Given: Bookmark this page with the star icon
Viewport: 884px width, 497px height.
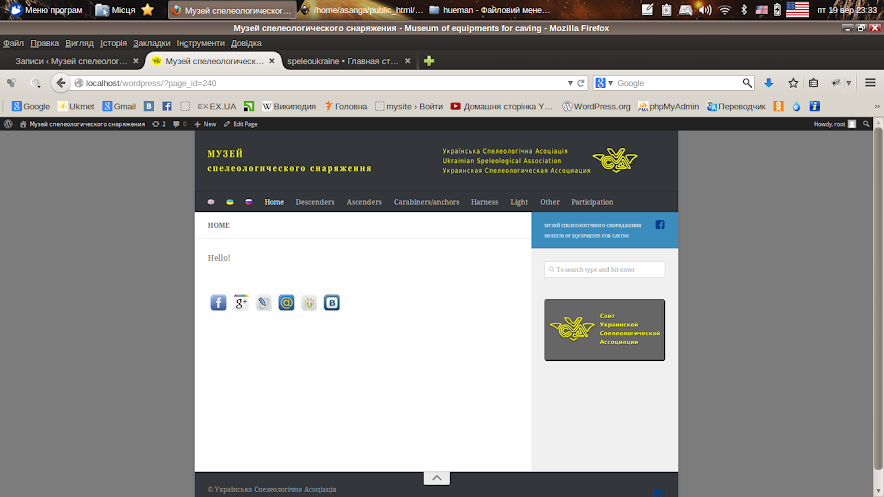Looking at the screenshot, I should 793,83.
